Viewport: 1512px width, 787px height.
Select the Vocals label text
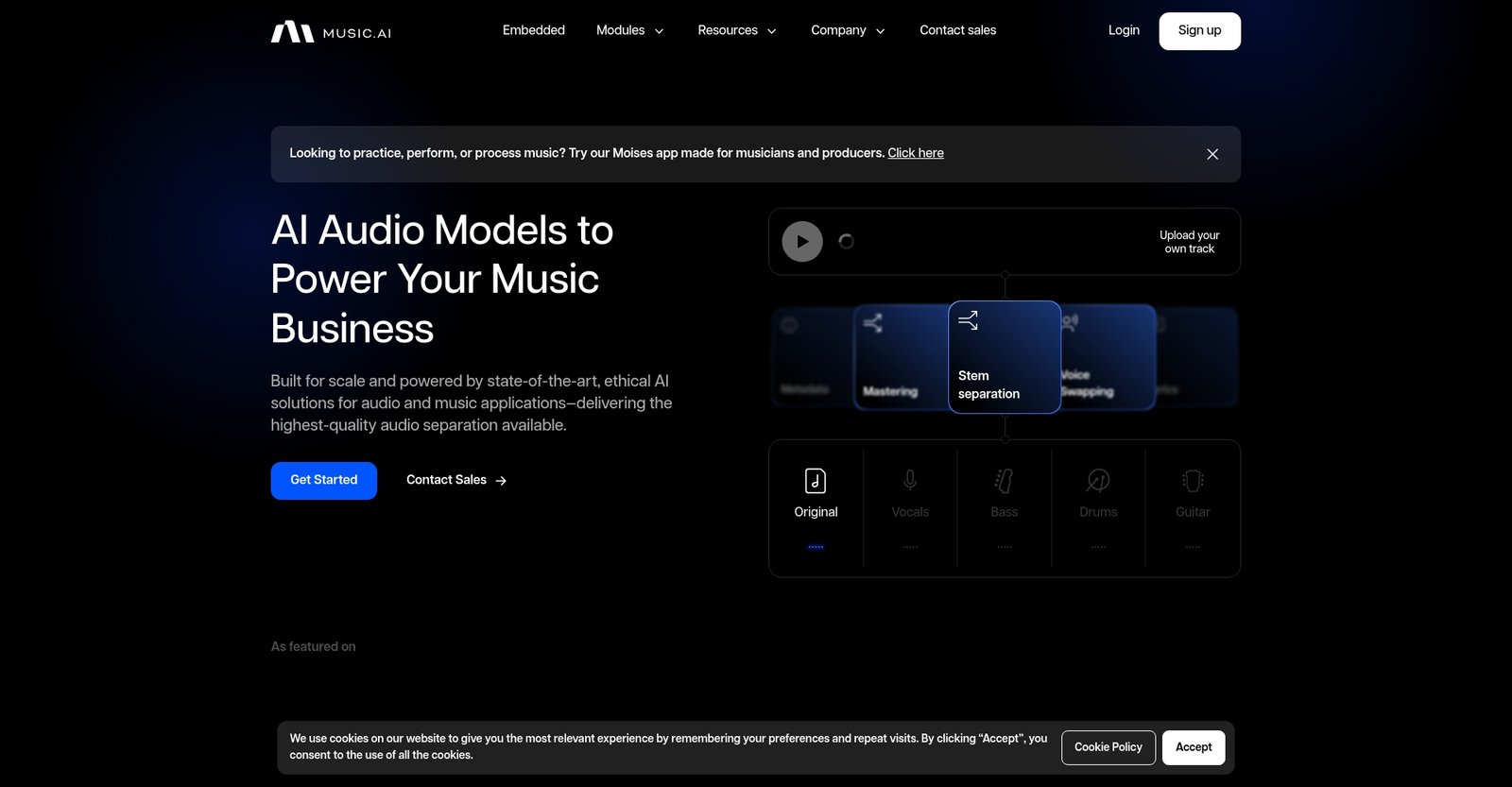click(x=910, y=512)
